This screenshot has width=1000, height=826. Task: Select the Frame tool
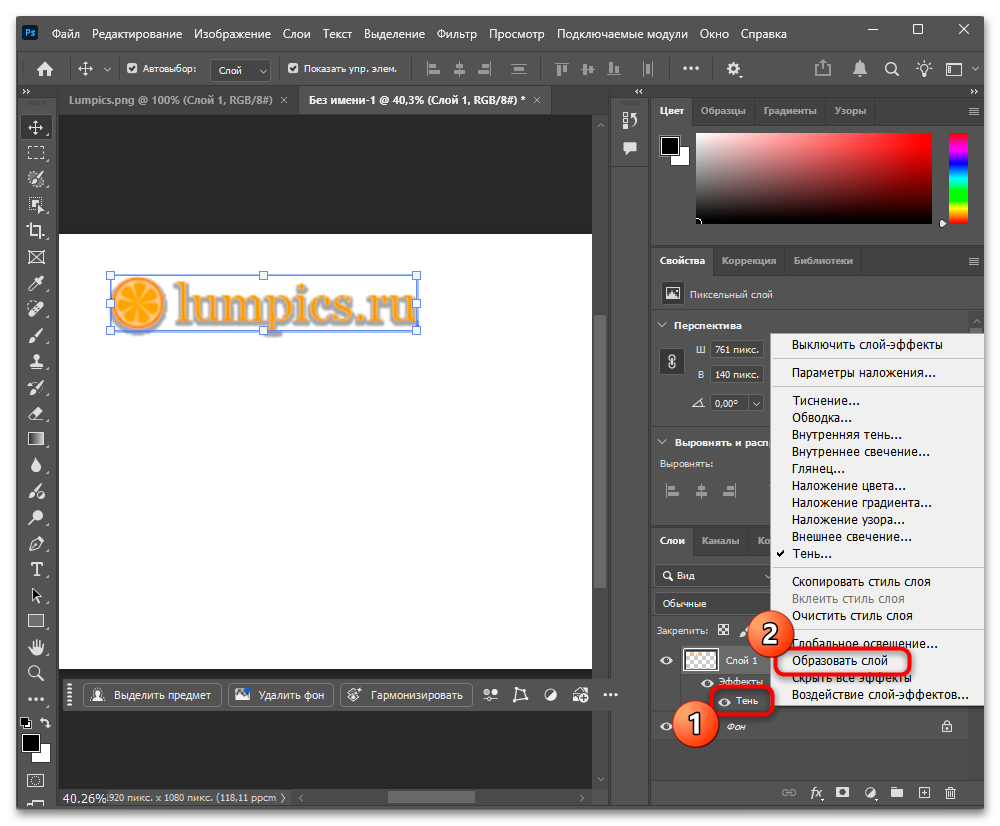pyautogui.click(x=36, y=257)
